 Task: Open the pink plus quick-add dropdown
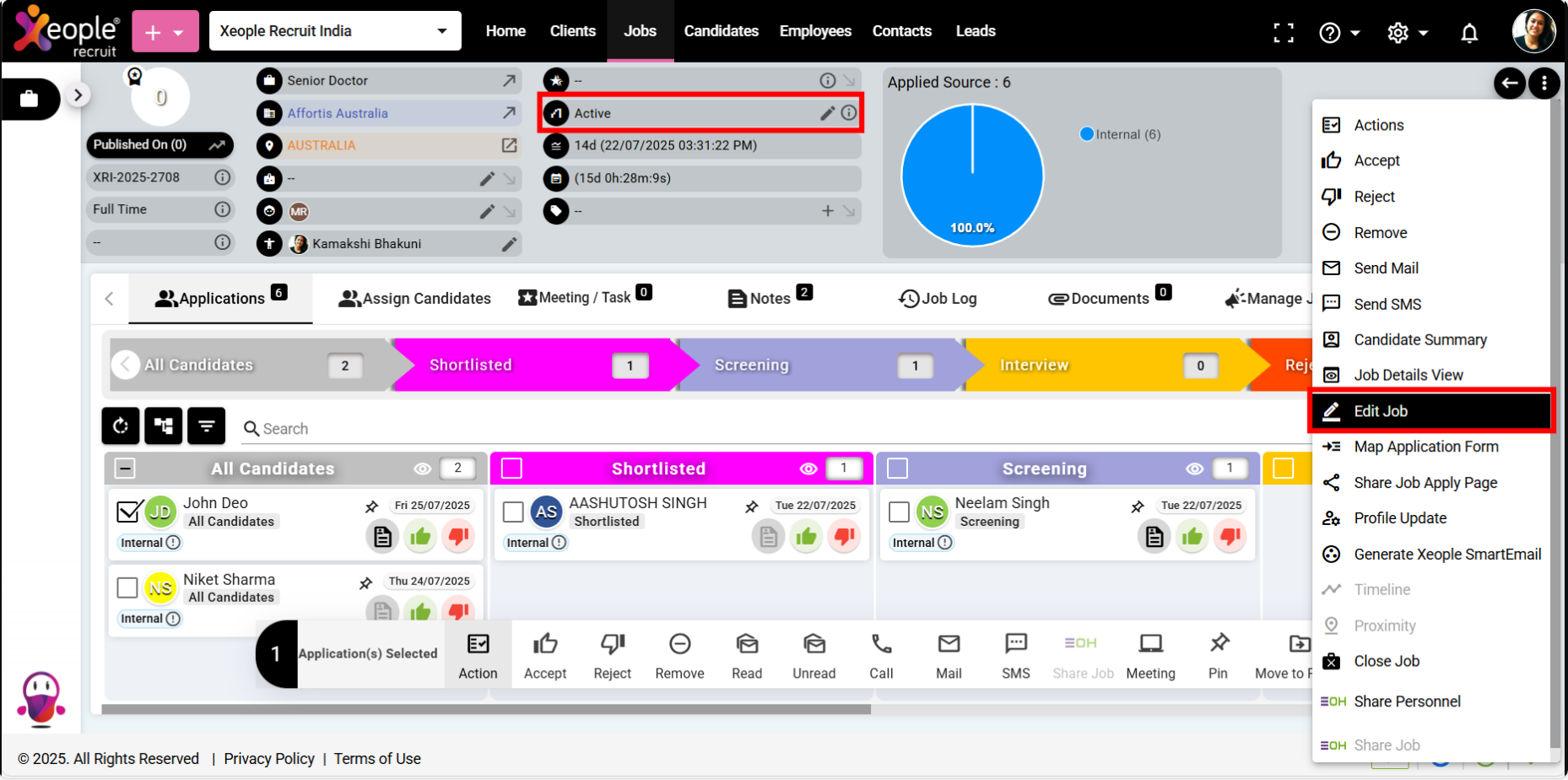click(165, 32)
